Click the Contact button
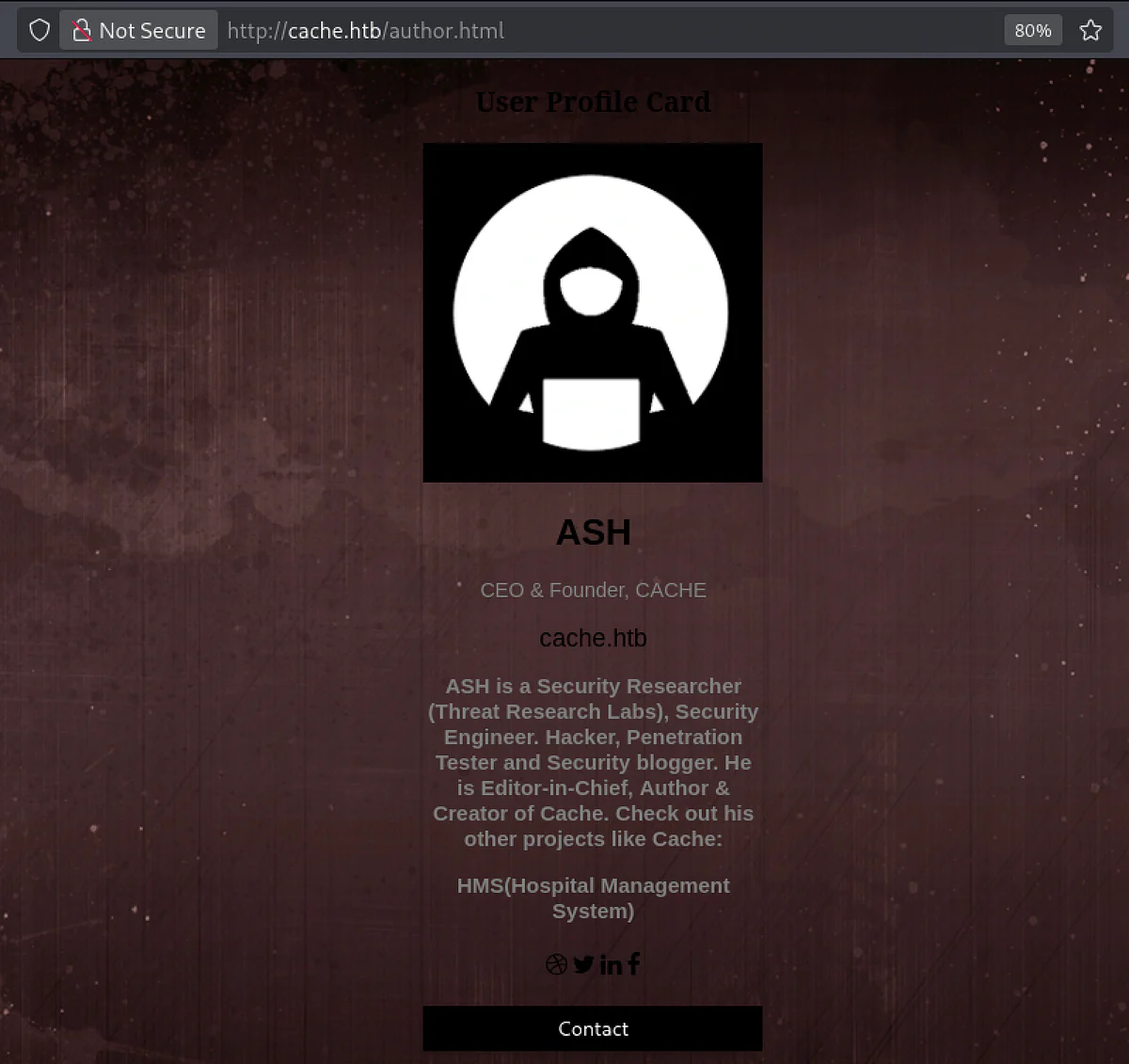The width and height of the screenshot is (1129, 1064). pyautogui.click(x=593, y=1028)
